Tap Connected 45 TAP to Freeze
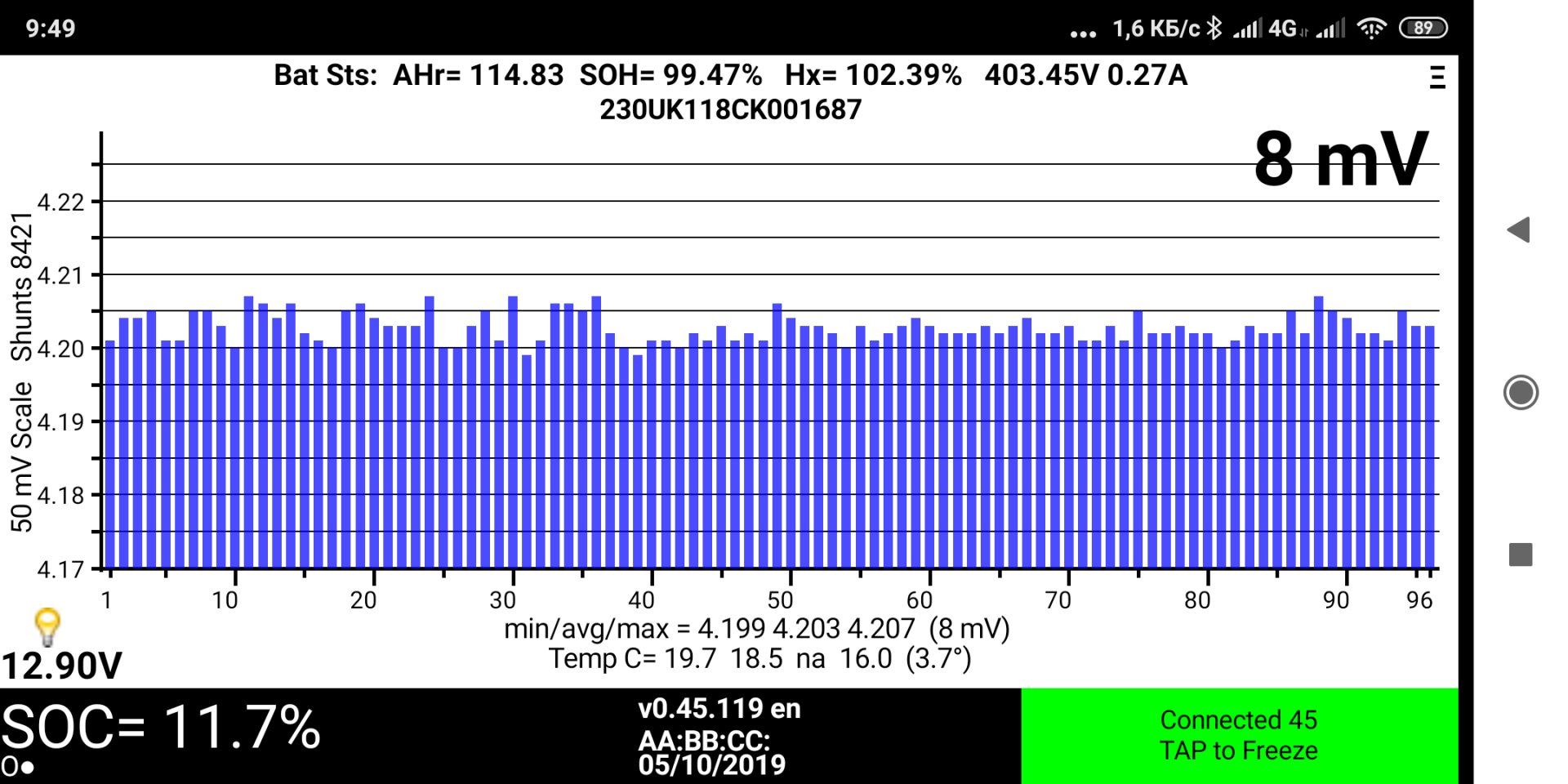1568x784 pixels. 1238,735
